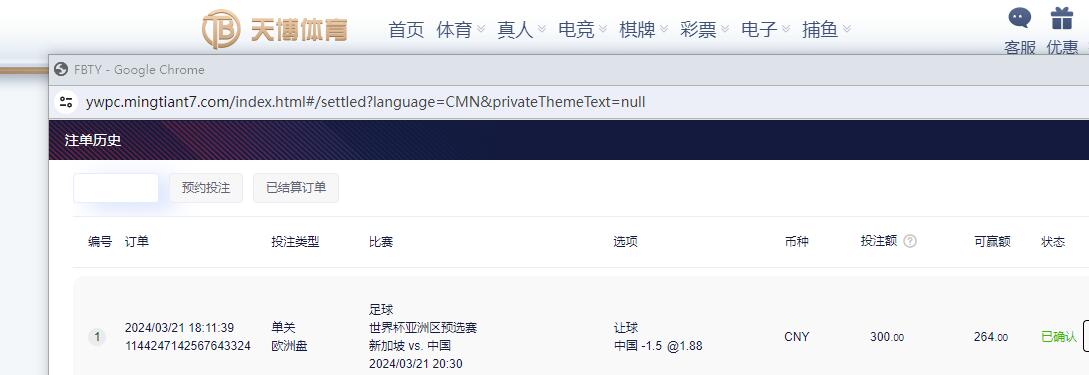The width and height of the screenshot is (1089, 375).
Task: Click the 编号 column header
Action: pyautogui.click(x=99, y=242)
